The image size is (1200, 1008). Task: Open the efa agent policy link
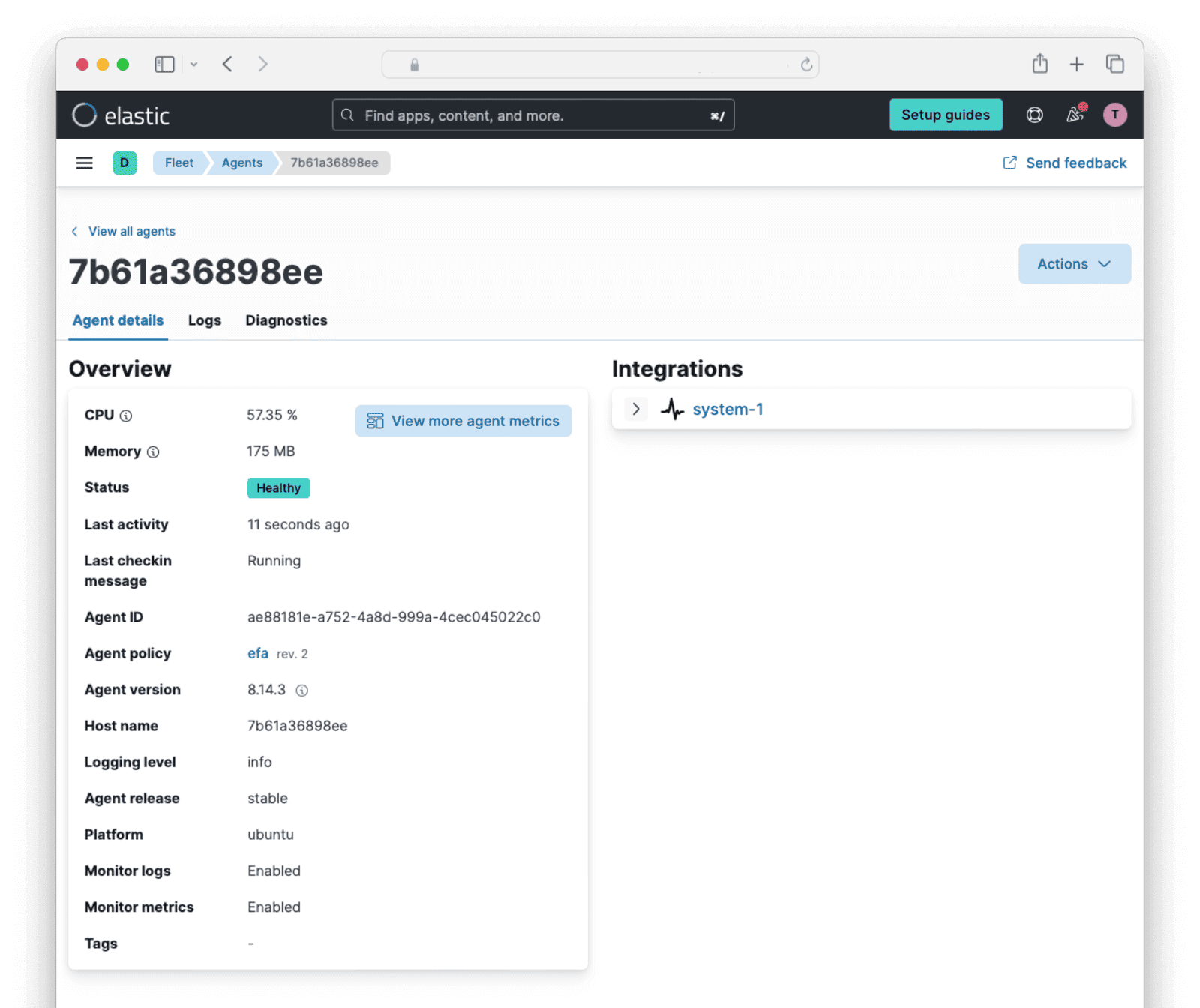pyautogui.click(x=258, y=653)
